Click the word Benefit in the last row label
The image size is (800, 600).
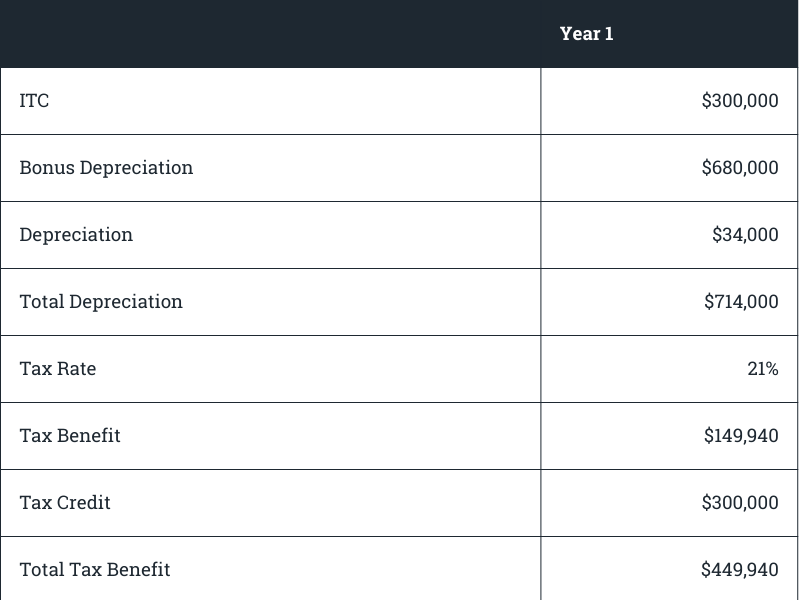coord(137,569)
